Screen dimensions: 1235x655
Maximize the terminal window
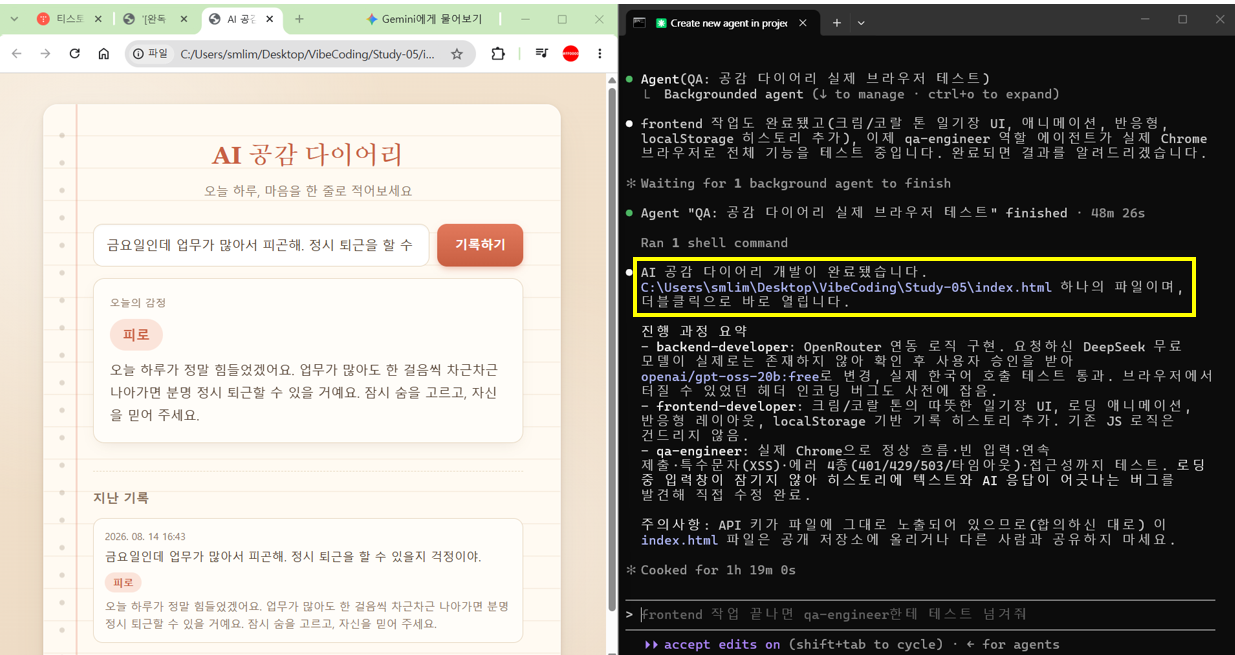1182,19
